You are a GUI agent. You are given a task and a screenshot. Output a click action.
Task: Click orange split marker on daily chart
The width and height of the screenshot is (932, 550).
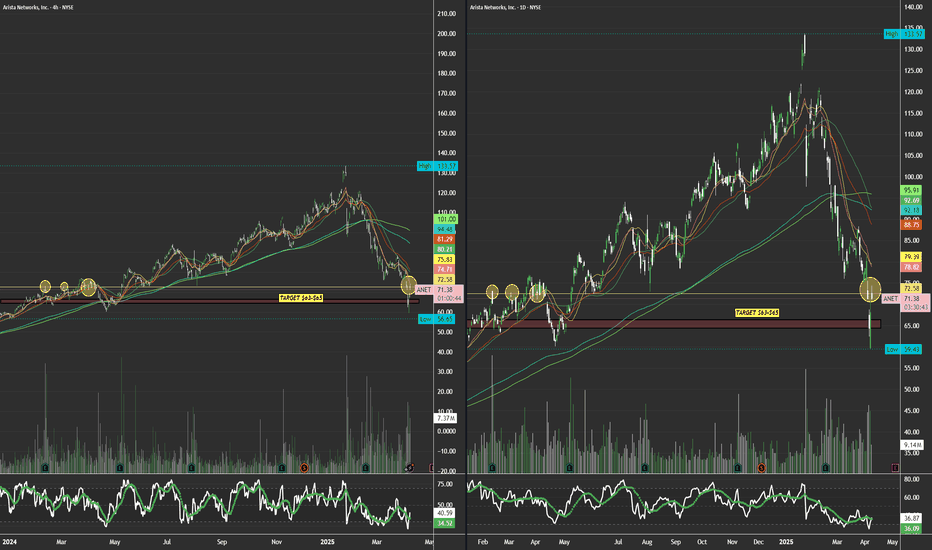tap(761, 468)
